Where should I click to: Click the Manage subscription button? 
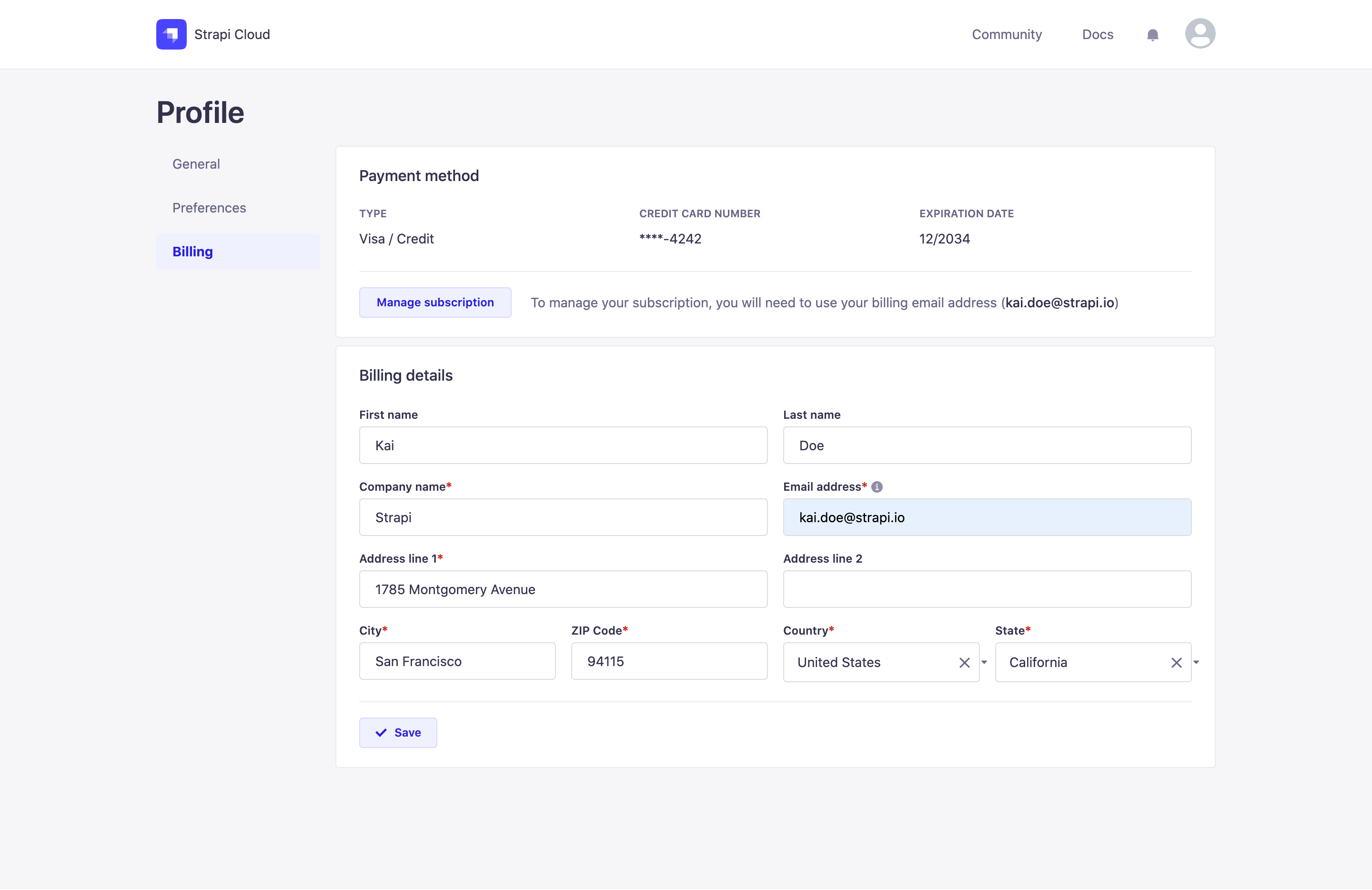pyautogui.click(x=435, y=302)
